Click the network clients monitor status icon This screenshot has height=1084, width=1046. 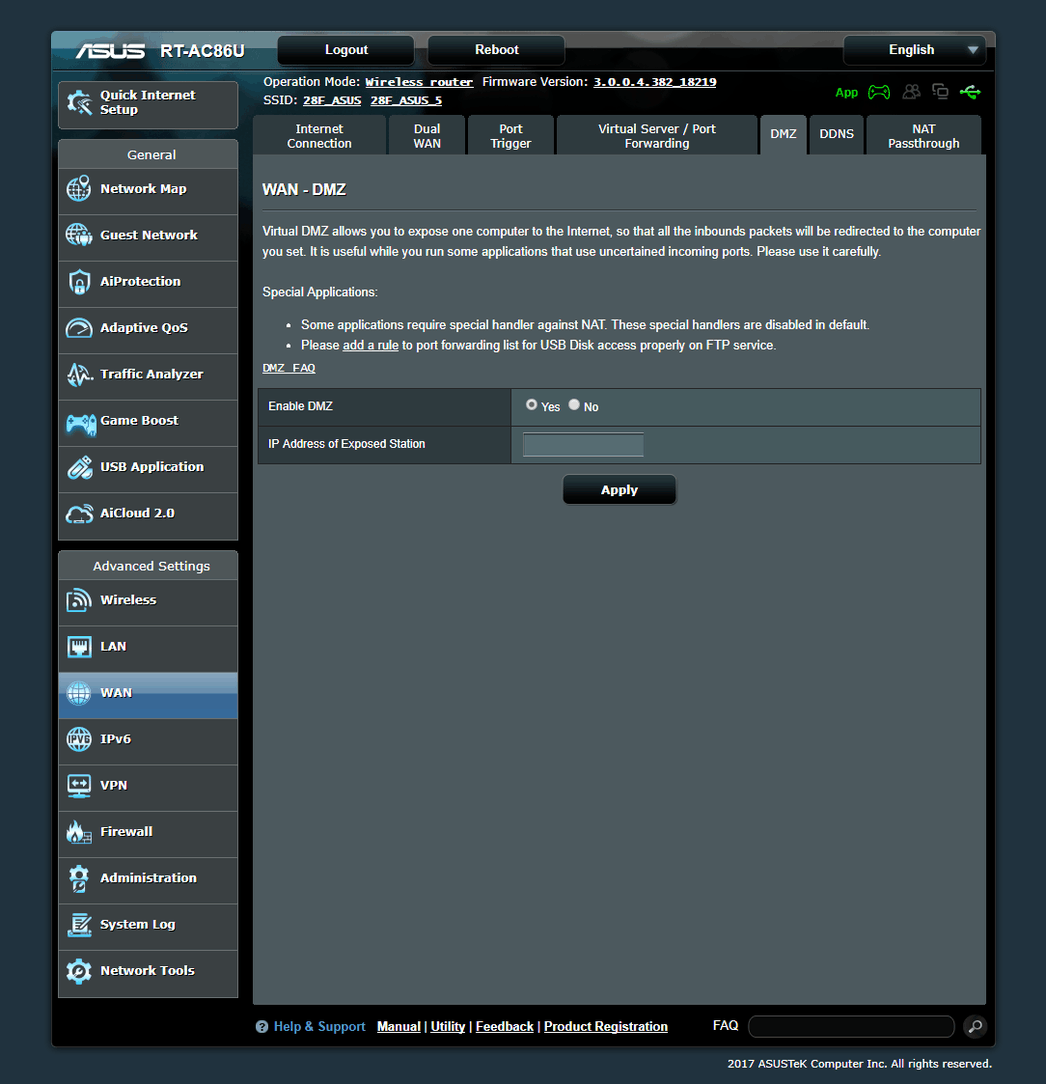point(940,91)
